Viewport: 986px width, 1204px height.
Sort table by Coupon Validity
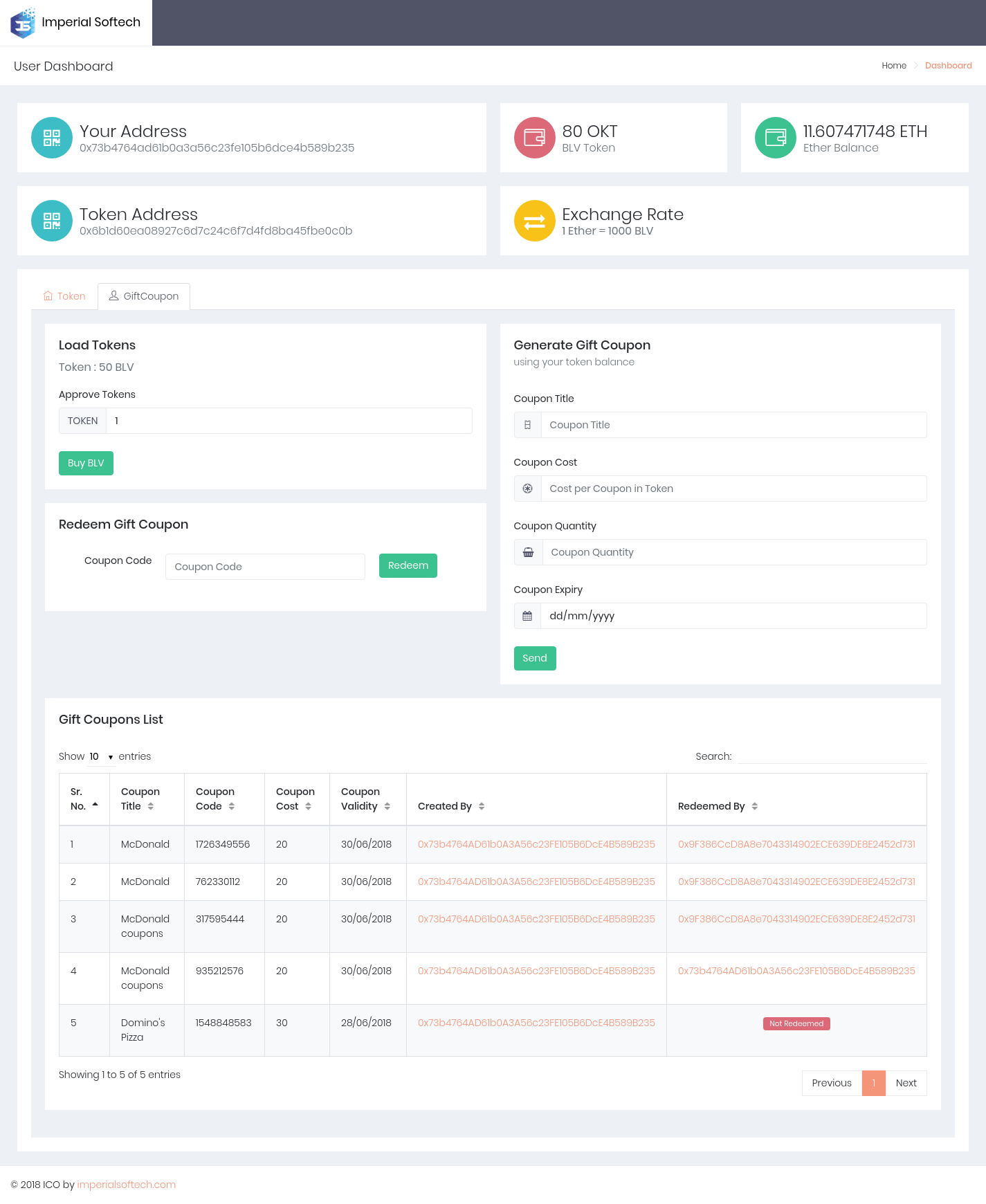(x=387, y=806)
